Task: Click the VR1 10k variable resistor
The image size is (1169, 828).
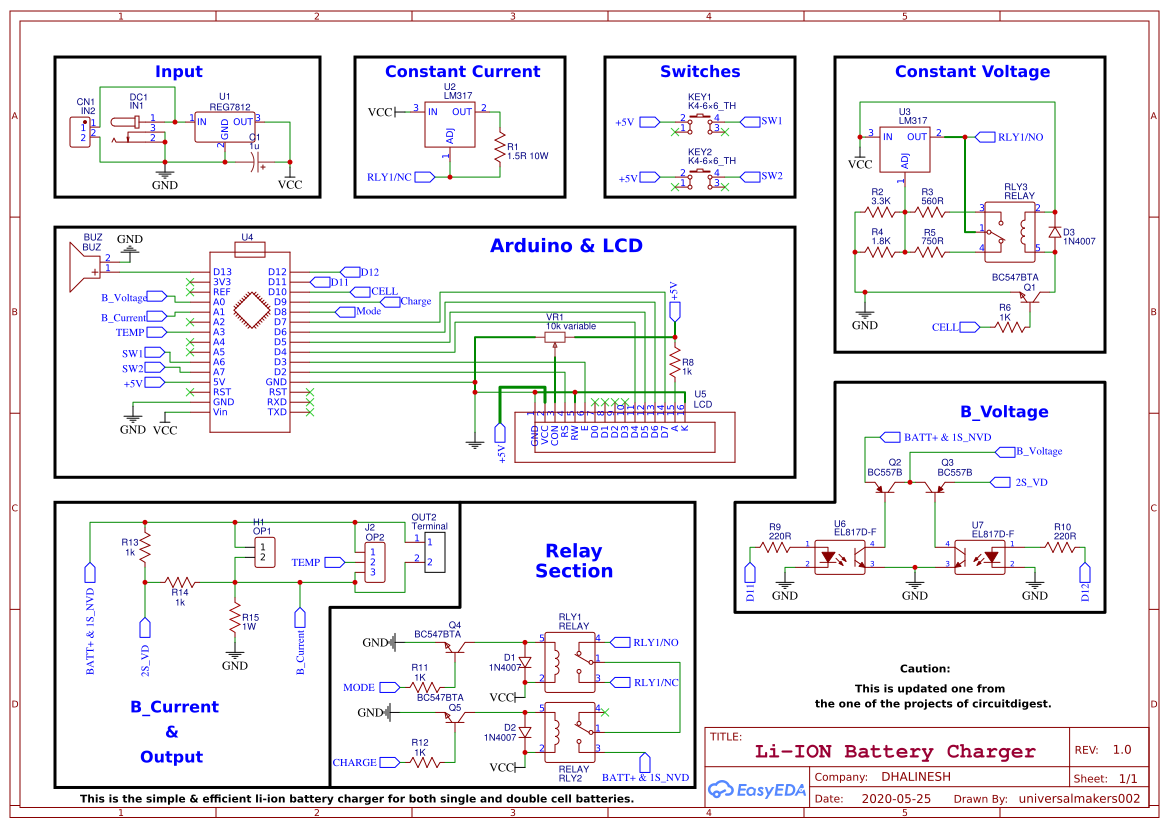Action: click(555, 338)
